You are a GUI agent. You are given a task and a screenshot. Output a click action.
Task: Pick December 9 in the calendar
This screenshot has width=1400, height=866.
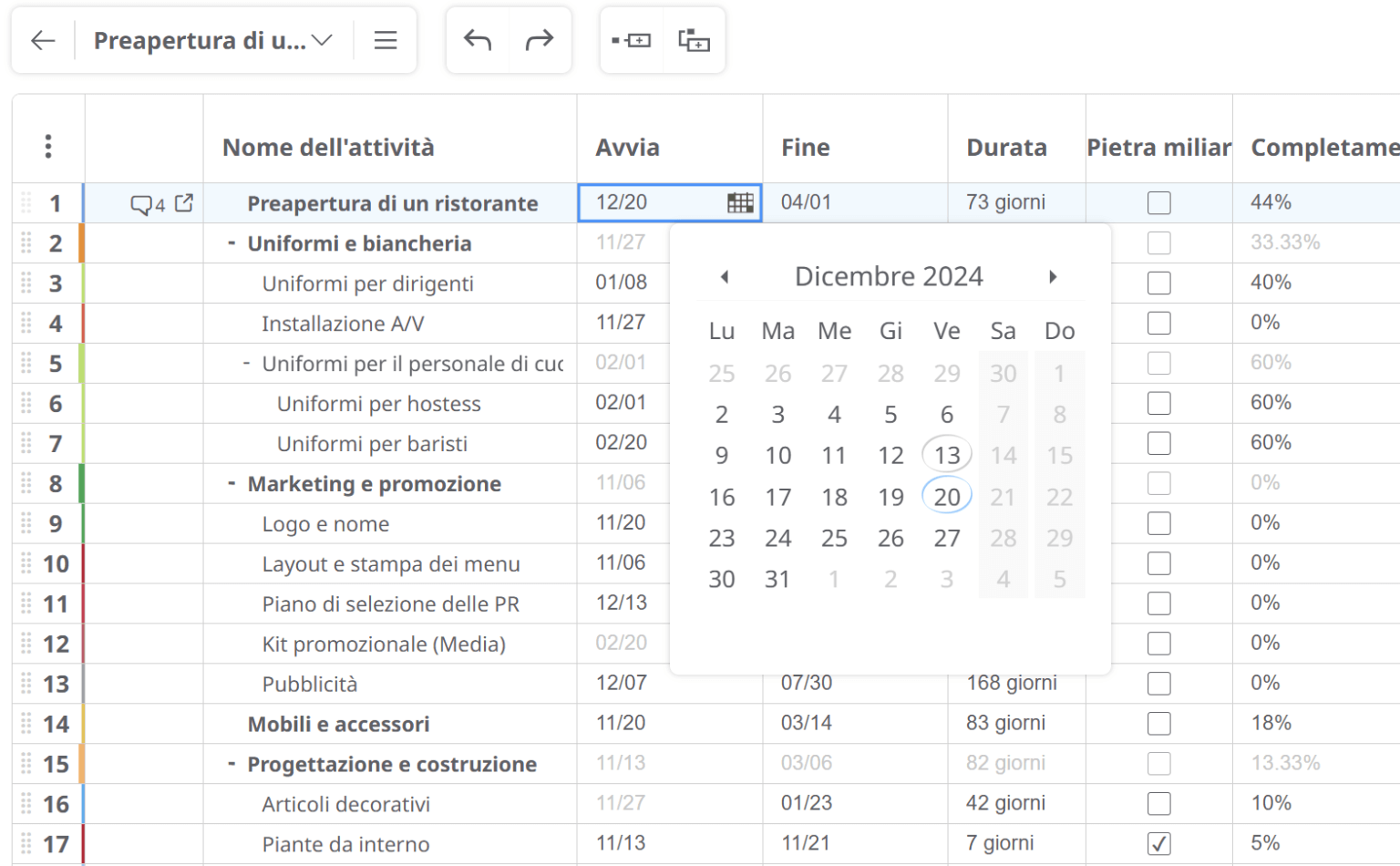coord(722,455)
